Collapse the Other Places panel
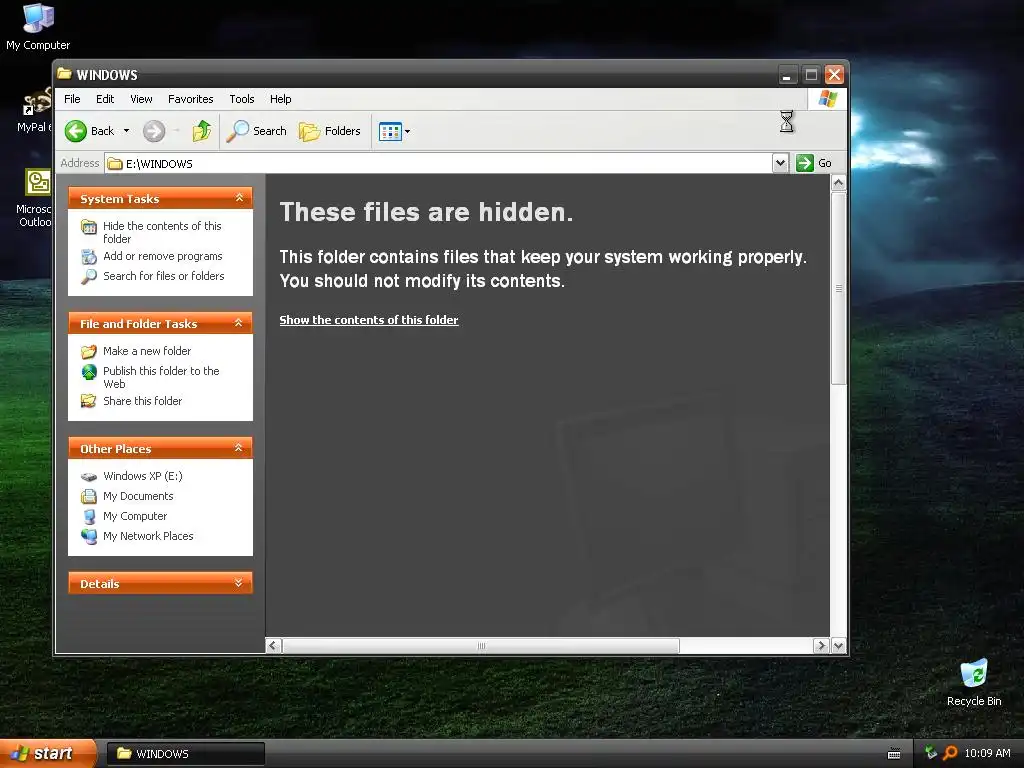1024x768 pixels. point(239,448)
